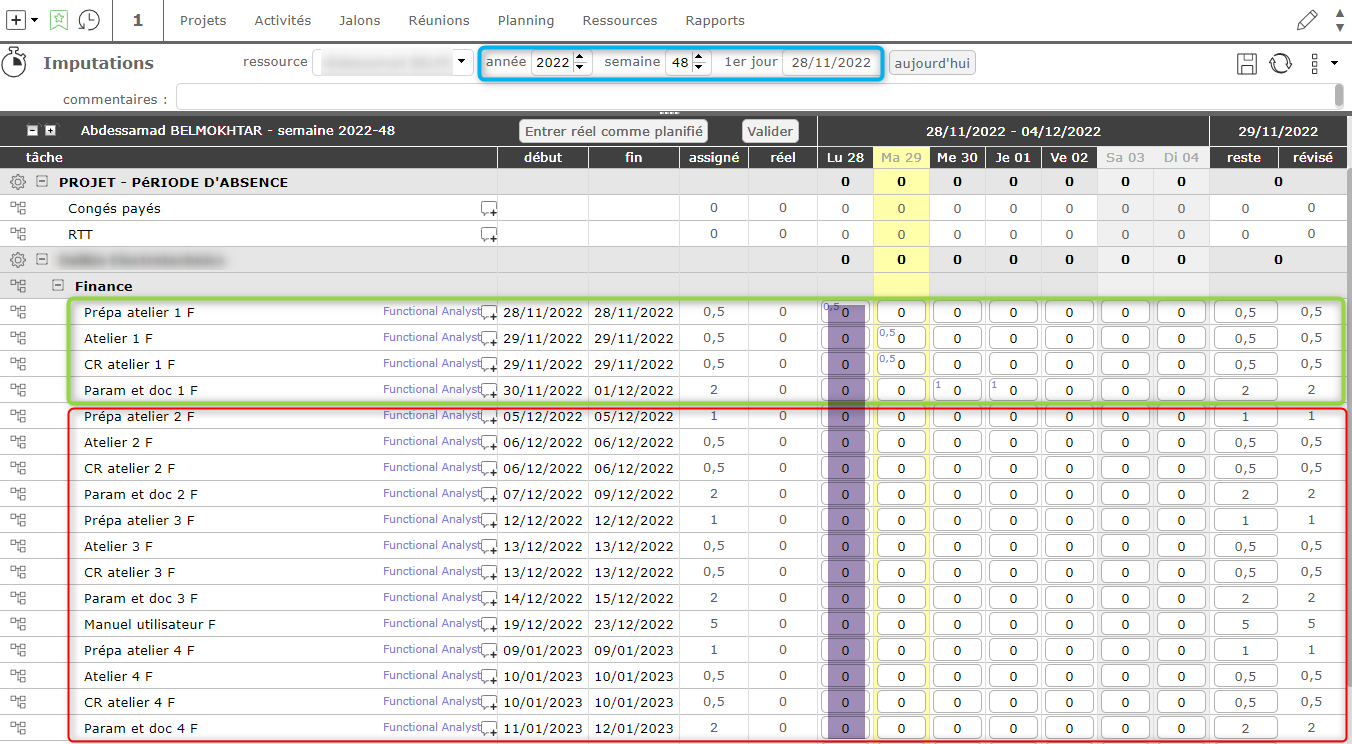
Task: Open the Planning menu
Action: coord(525,20)
